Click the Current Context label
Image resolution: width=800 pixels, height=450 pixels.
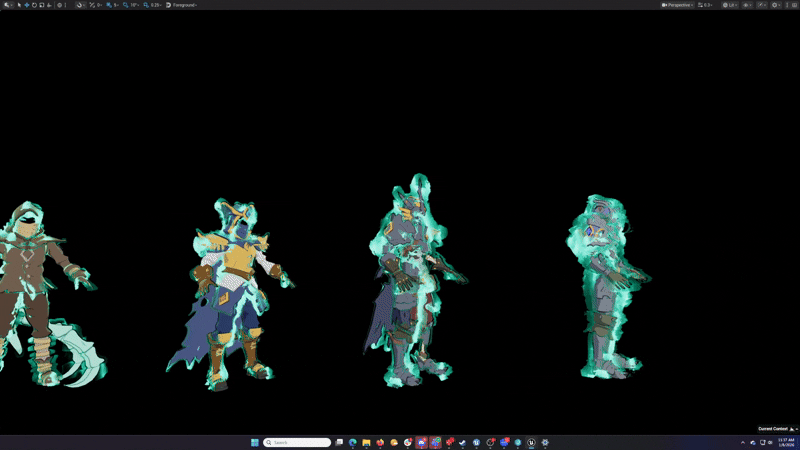[x=772, y=429]
